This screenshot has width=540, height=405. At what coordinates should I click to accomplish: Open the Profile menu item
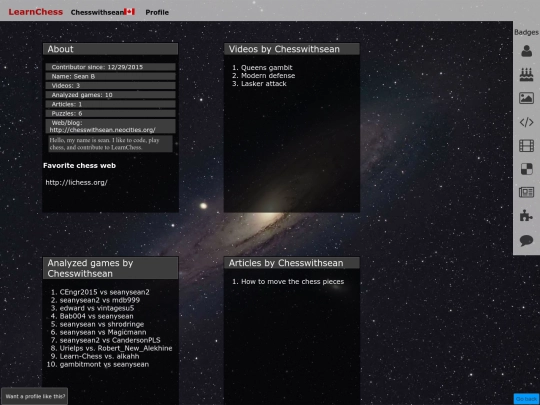(157, 12)
